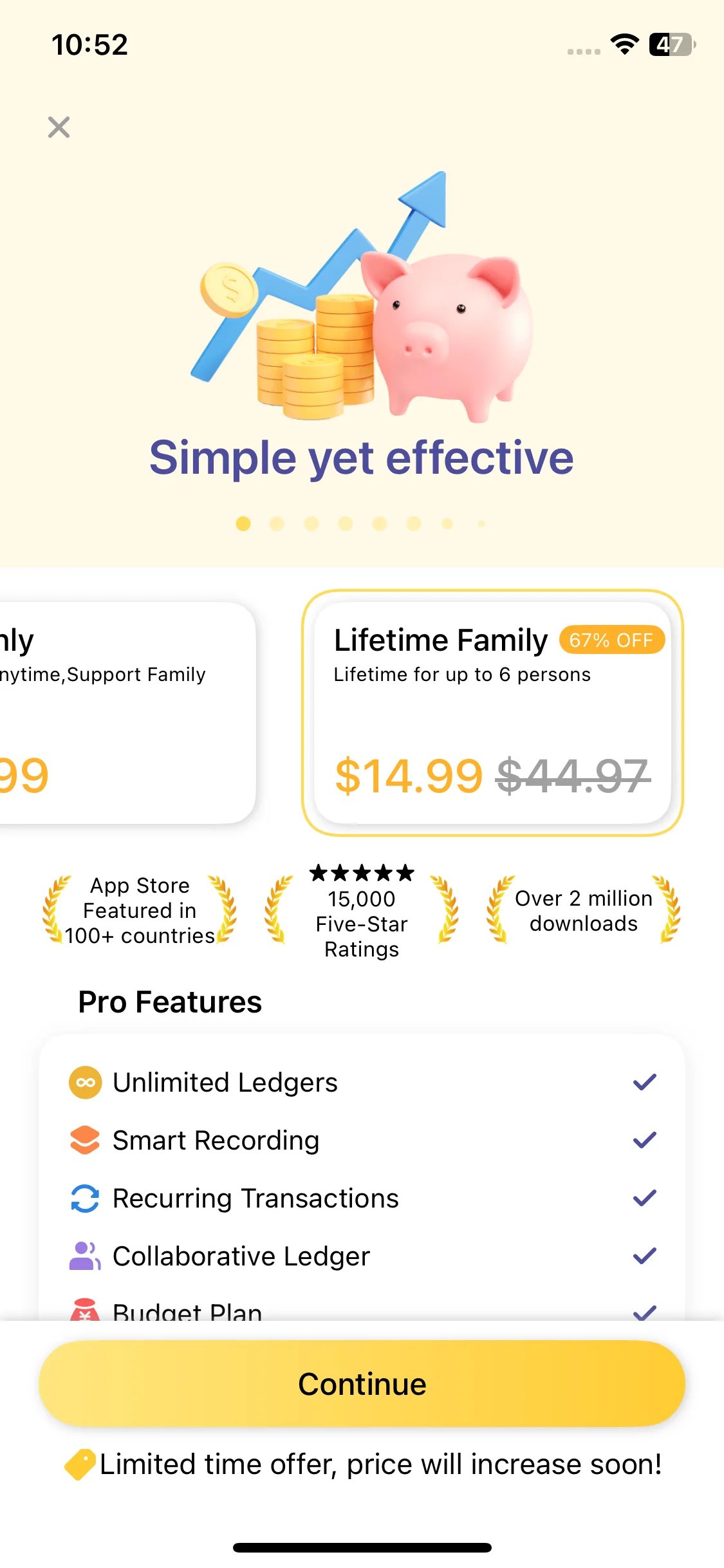This screenshot has height=1568, width=724.
Task: Tap the Recurring Transactions sync icon
Action: pos(85,1199)
